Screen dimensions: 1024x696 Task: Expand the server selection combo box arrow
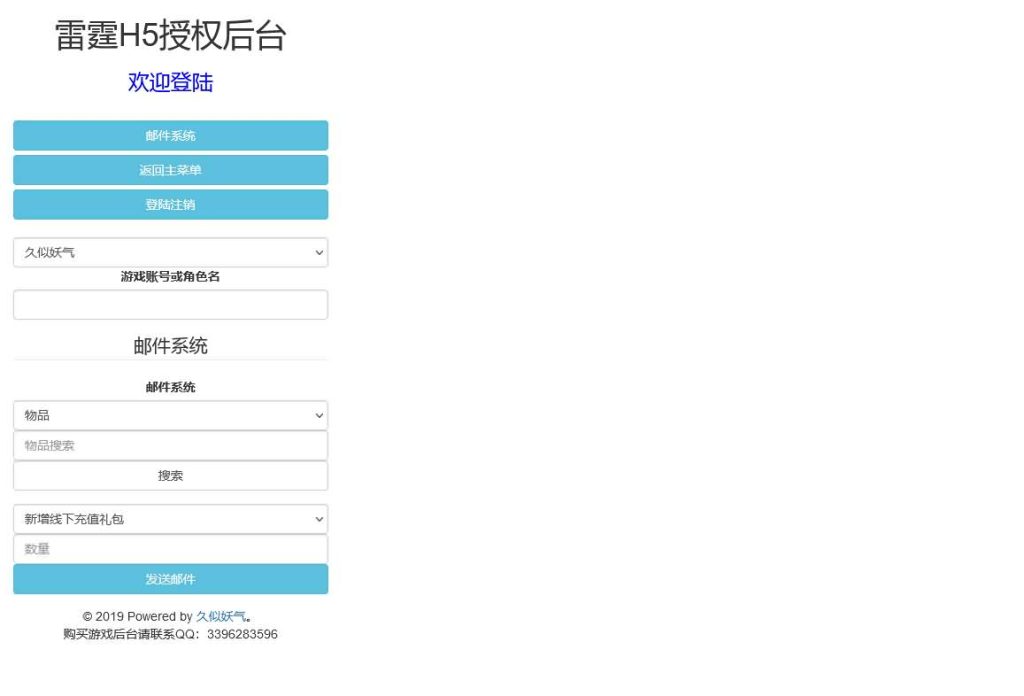pos(319,252)
